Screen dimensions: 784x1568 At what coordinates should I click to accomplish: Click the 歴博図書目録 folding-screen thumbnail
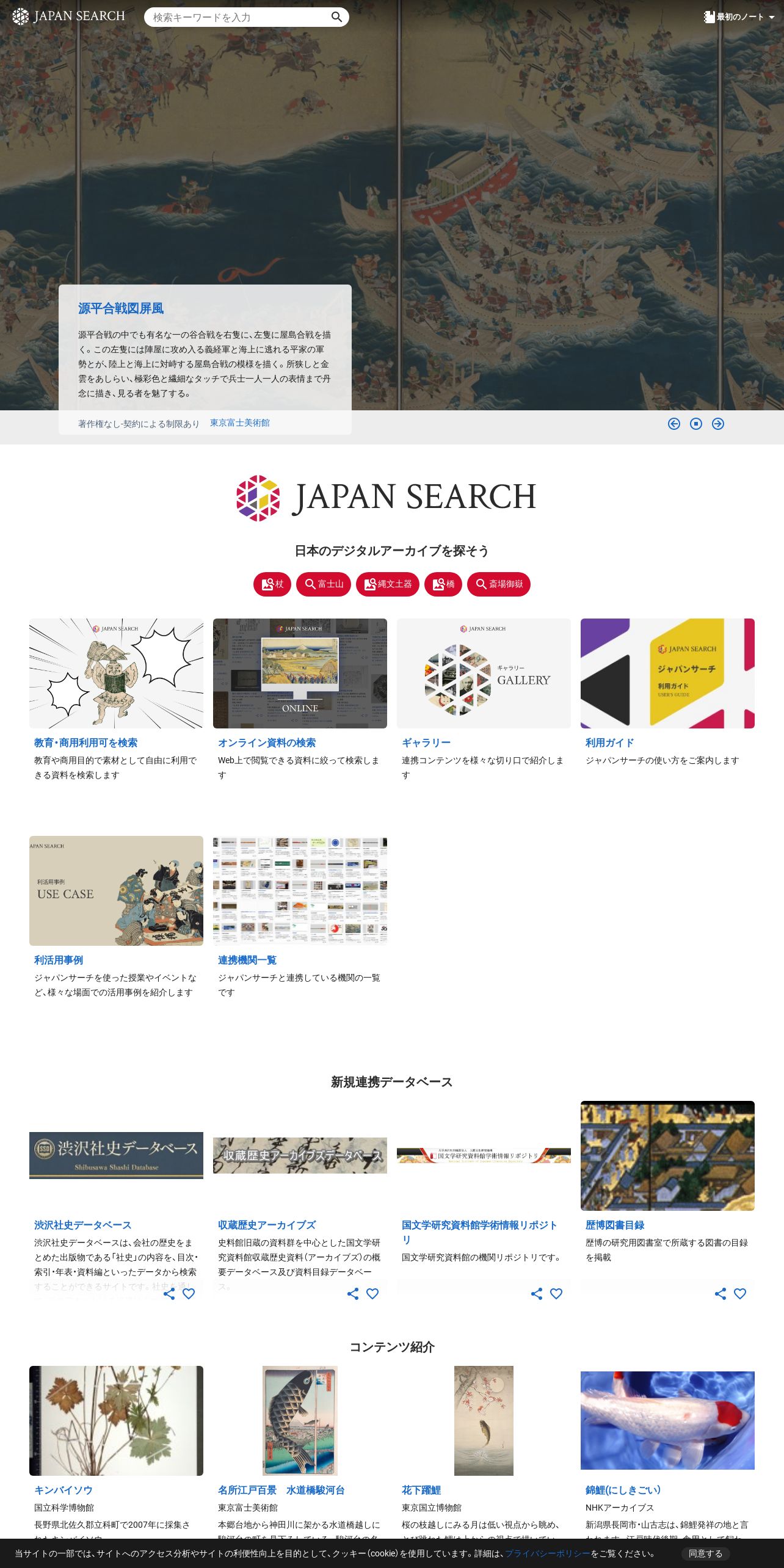point(667,1156)
